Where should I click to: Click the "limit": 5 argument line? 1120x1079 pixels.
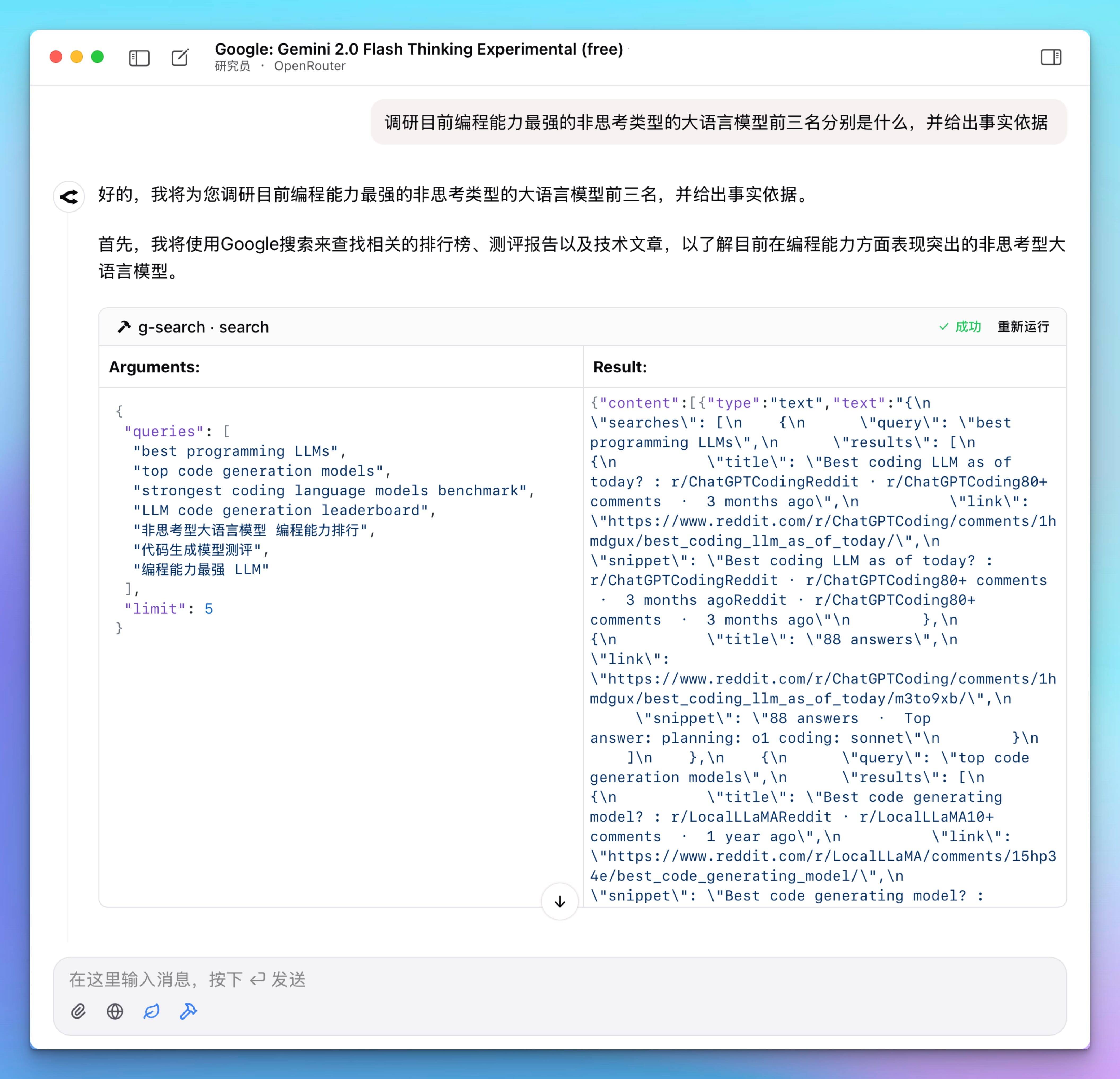(x=169, y=609)
